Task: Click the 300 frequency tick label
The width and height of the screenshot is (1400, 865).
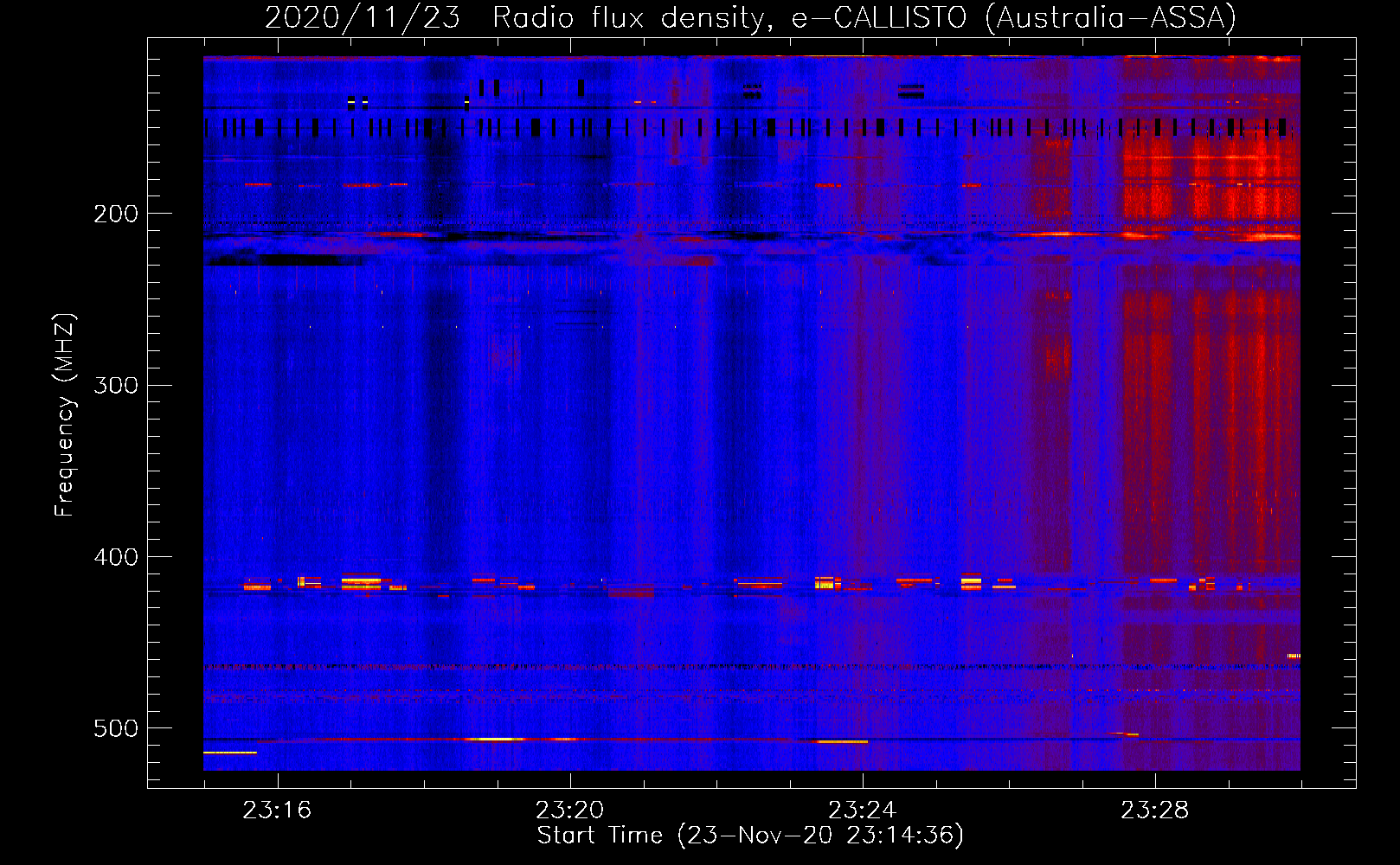Action: pyautogui.click(x=116, y=385)
